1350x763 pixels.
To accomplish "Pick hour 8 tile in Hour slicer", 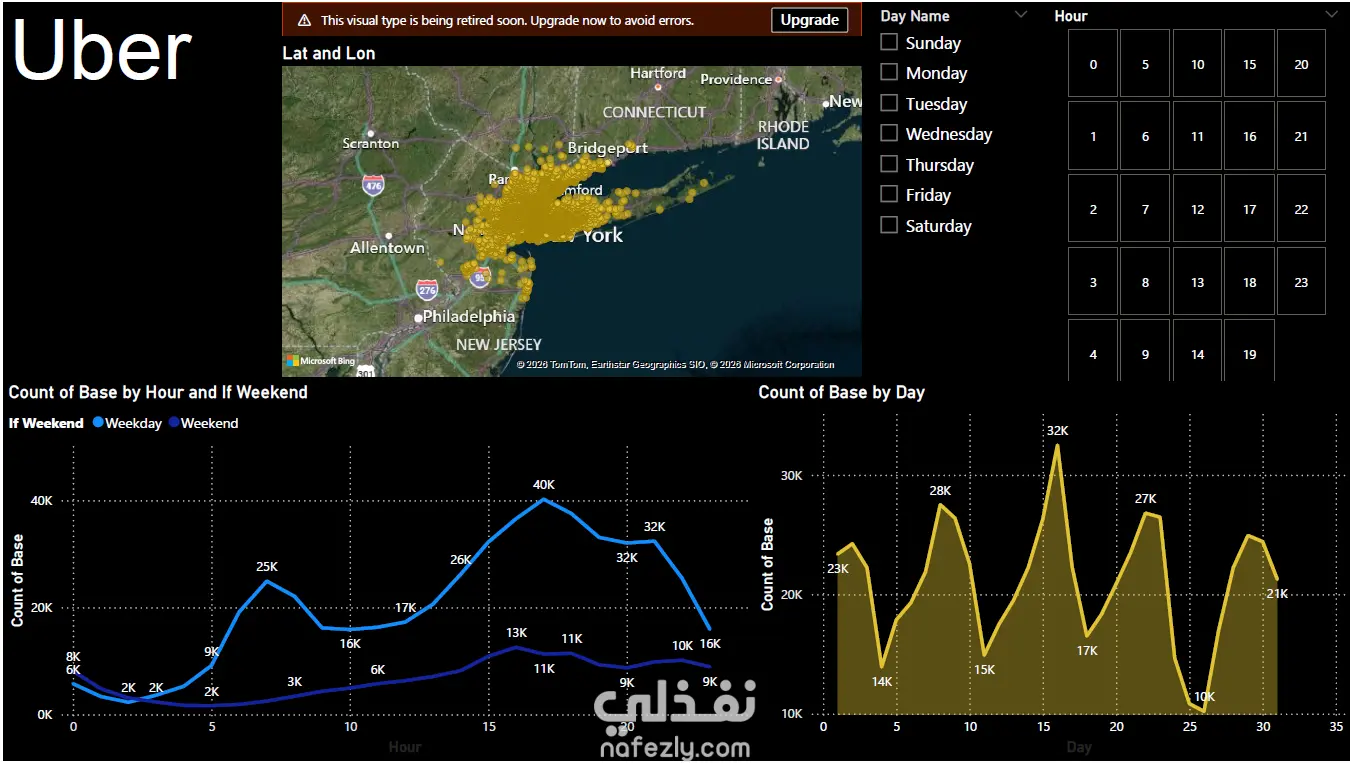I will pyautogui.click(x=1145, y=282).
